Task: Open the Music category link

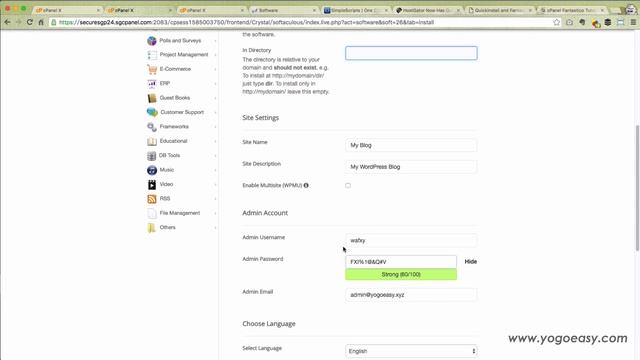Action: 167,170
